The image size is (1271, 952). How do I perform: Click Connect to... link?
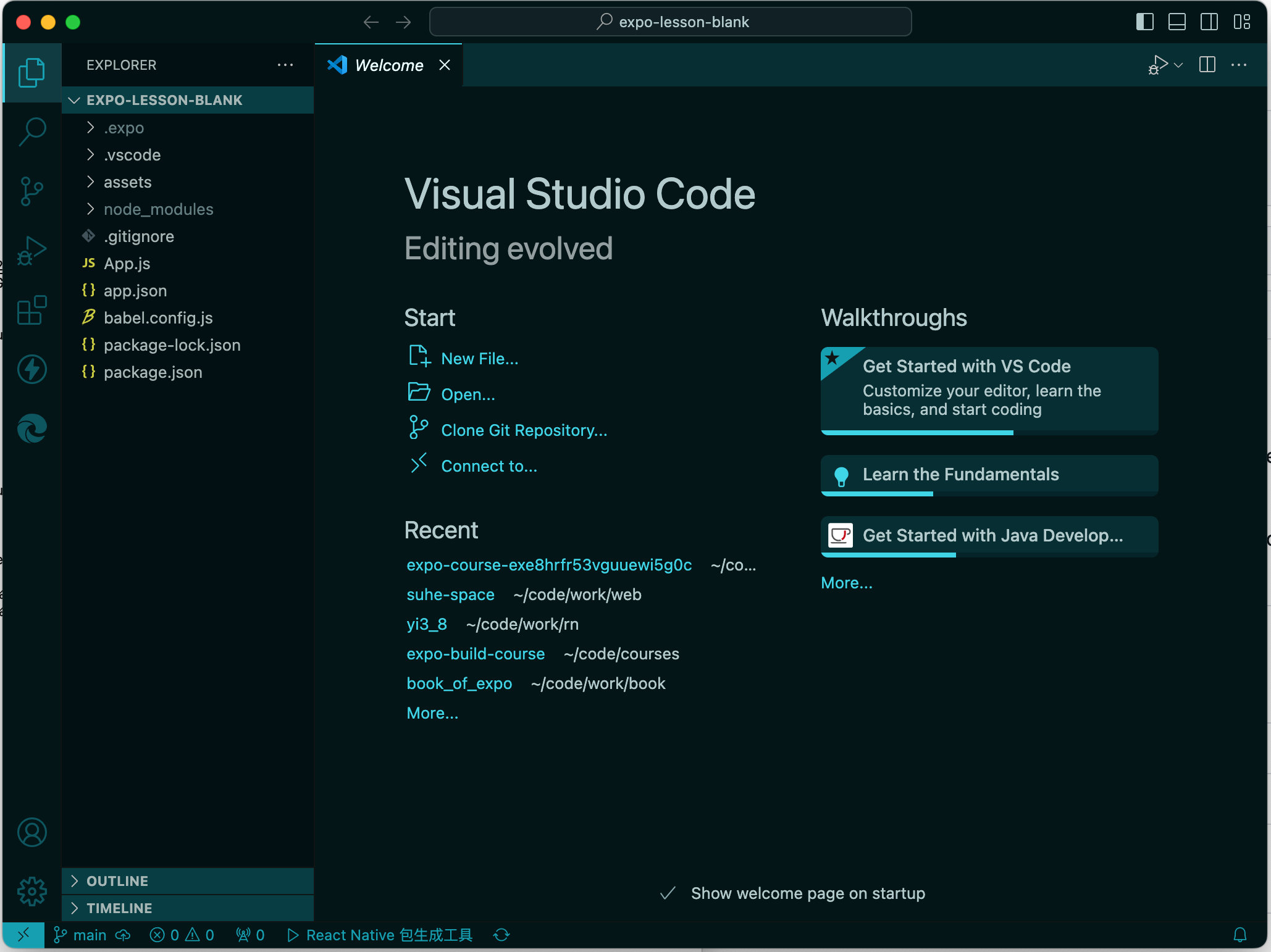pyautogui.click(x=472, y=466)
